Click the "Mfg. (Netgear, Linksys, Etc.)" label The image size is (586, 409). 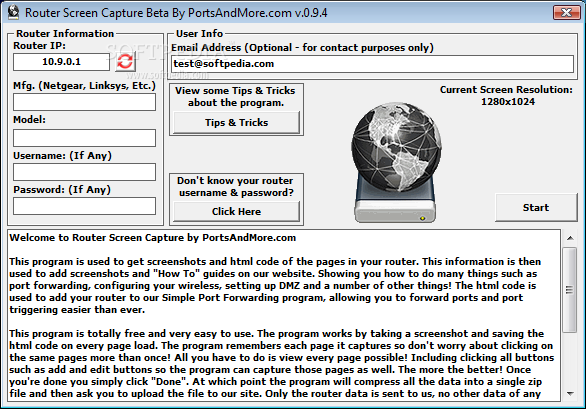[84, 86]
